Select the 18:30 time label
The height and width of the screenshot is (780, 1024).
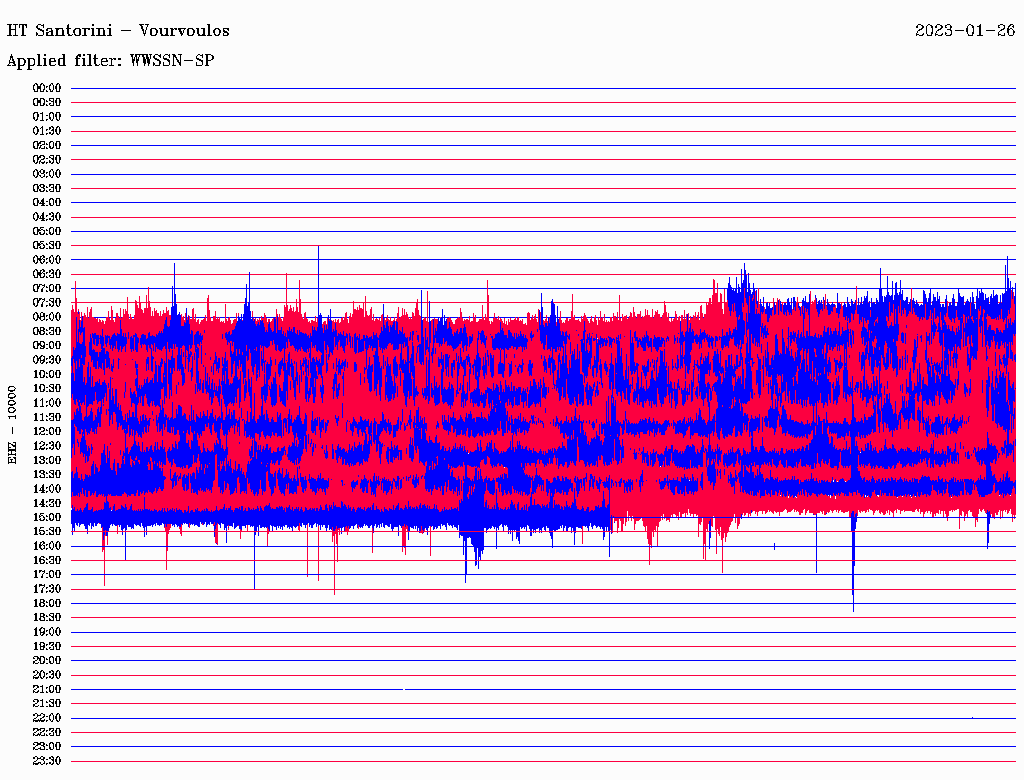click(x=47, y=618)
